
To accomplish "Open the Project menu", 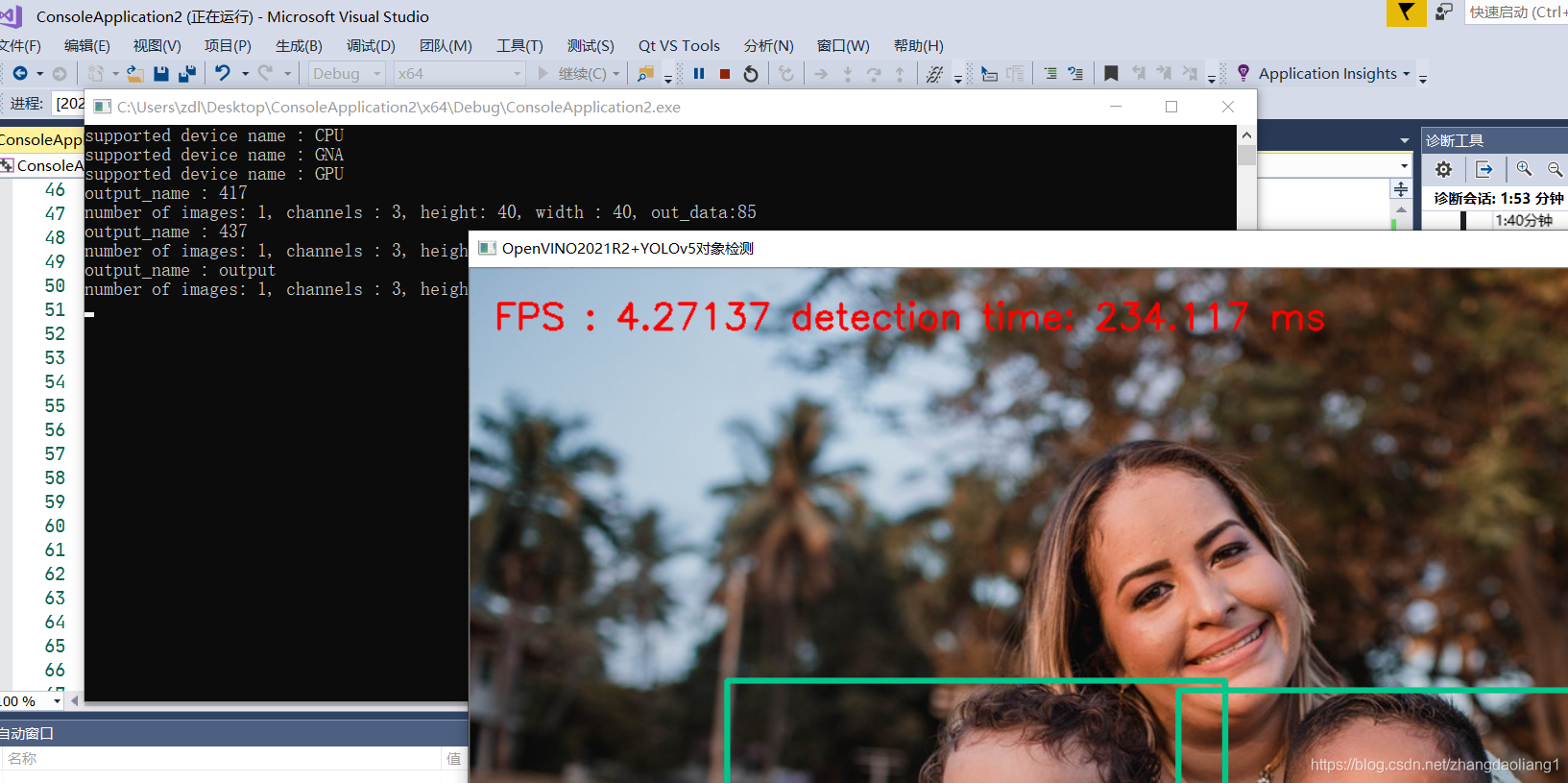I will point(228,45).
